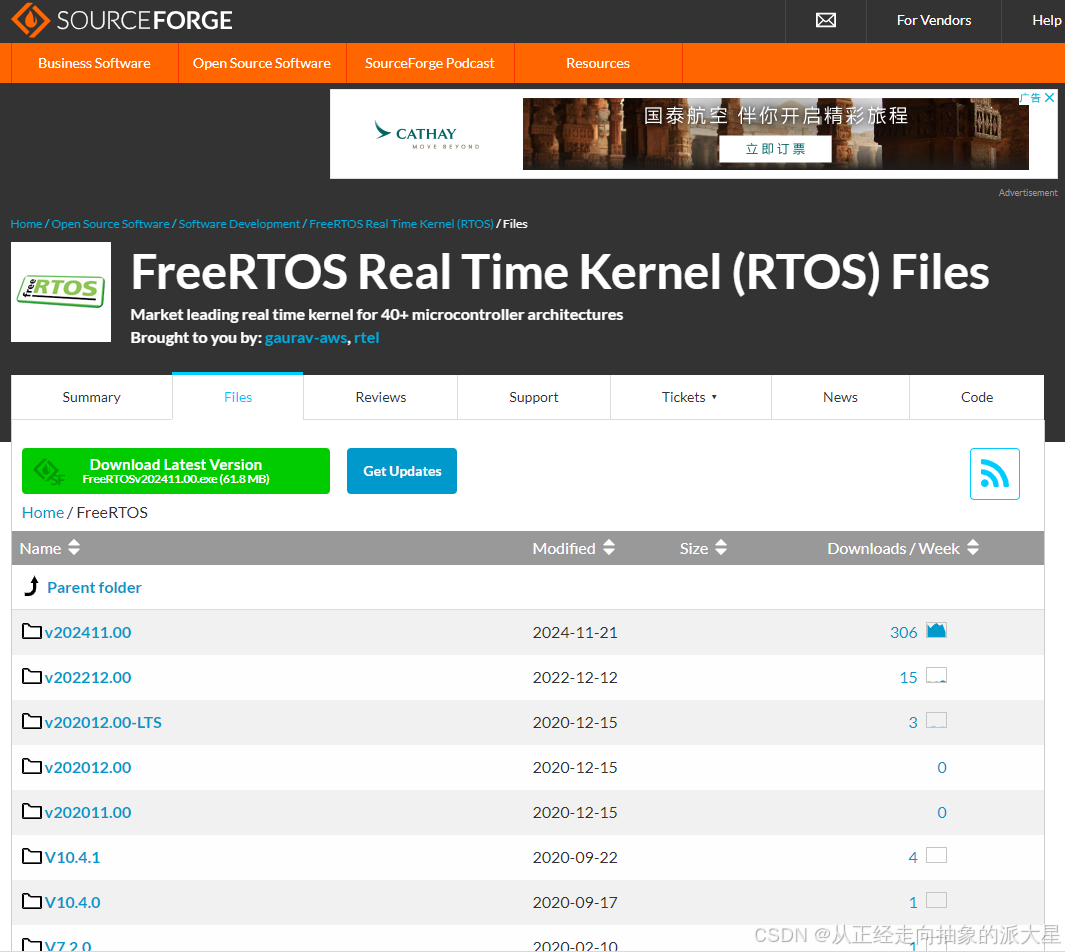This screenshot has height=952, width=1065.
Task: Click the 2020-09-22 modified date
Action: pos(575,858)
